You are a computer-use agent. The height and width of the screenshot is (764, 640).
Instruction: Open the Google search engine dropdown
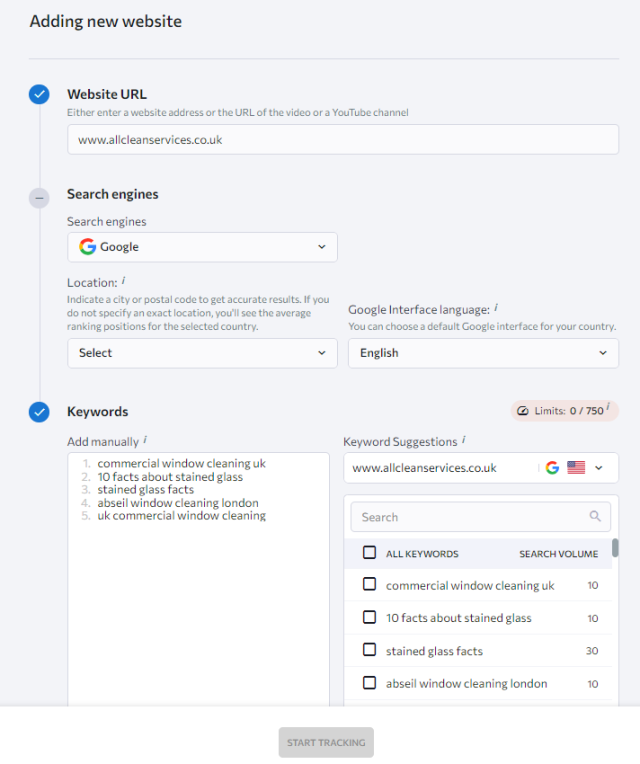[x=202, y=247]
